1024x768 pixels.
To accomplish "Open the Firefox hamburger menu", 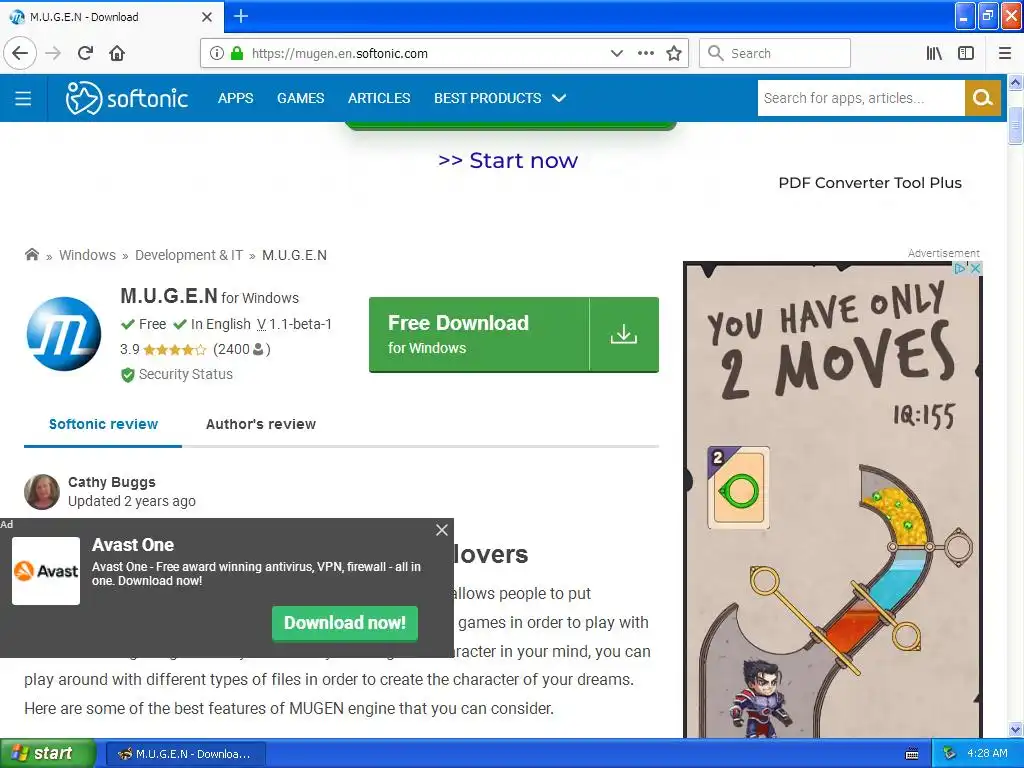I will [x=1005, y=53].
